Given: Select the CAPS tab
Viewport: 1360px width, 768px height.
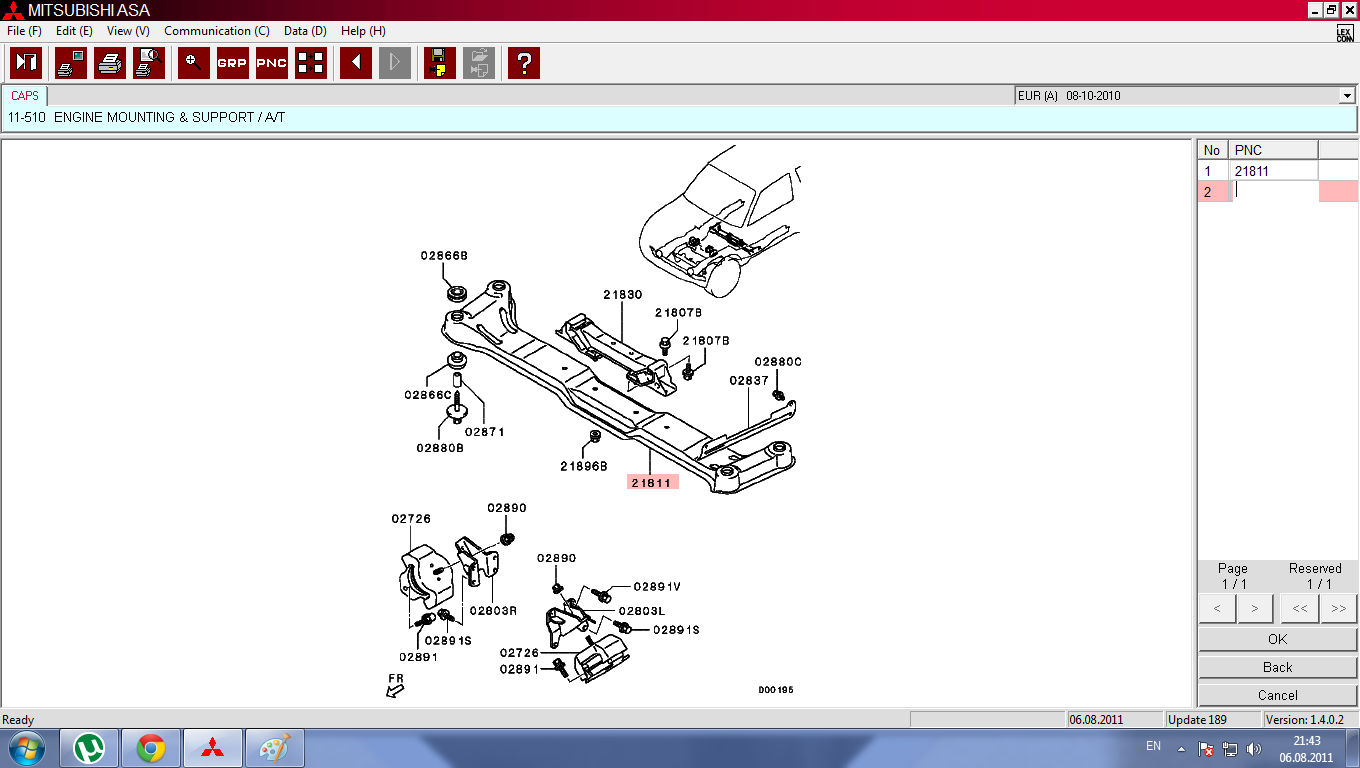Looking at the screenshot, I should pos(25,96).
